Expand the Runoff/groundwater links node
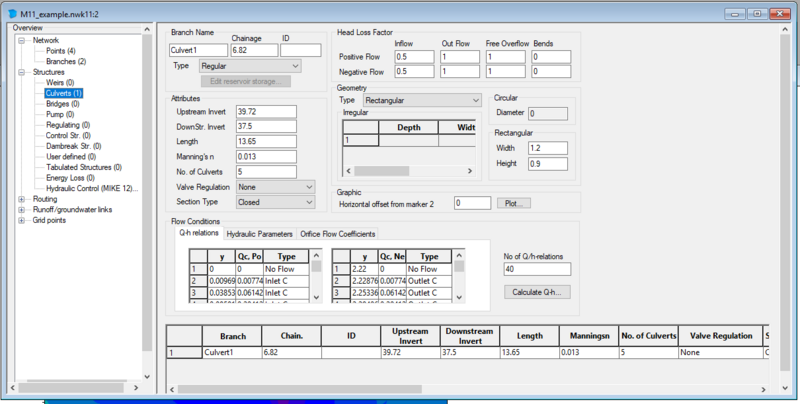 pos(21,210)
